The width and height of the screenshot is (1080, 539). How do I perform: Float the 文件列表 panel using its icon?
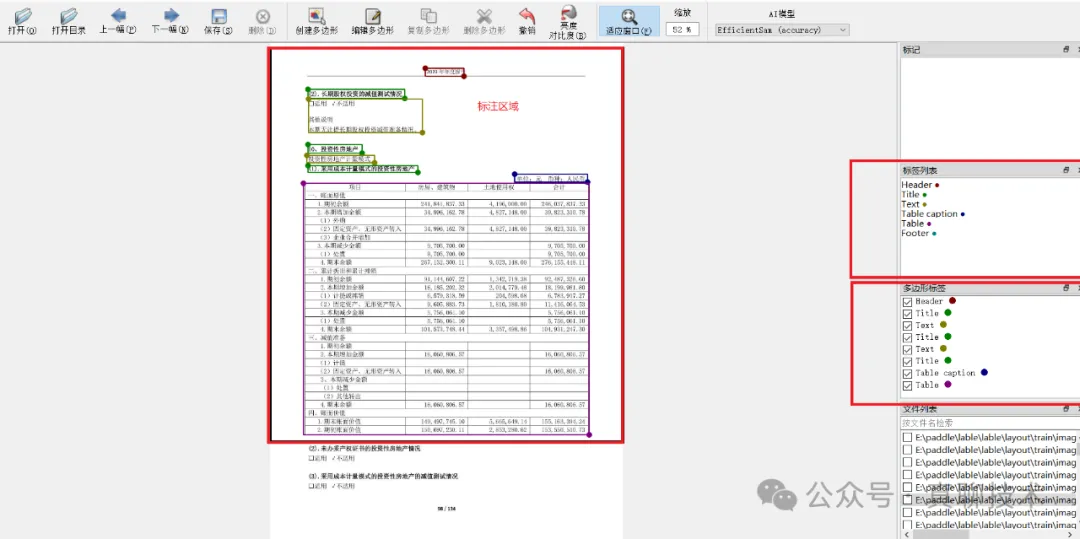pyautogui.click(x=1066, y=410)
